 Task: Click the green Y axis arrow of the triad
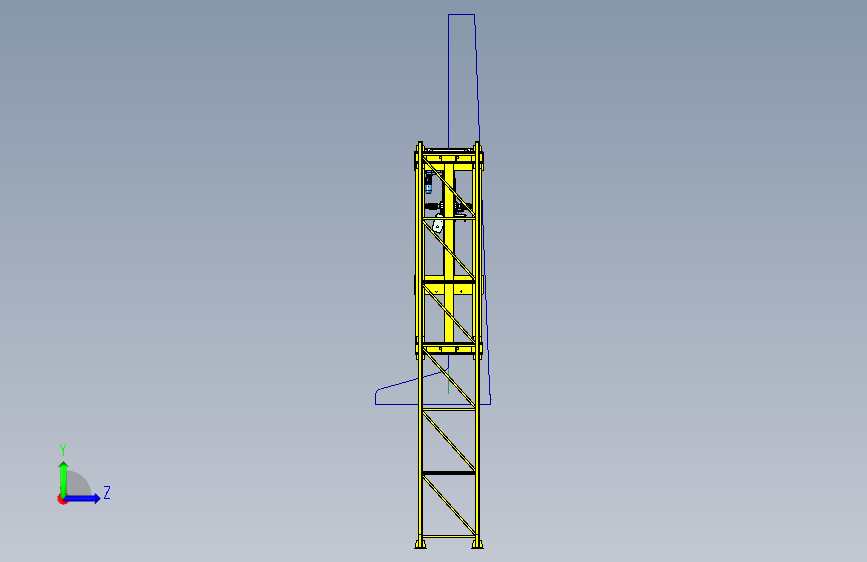point(64,478)
